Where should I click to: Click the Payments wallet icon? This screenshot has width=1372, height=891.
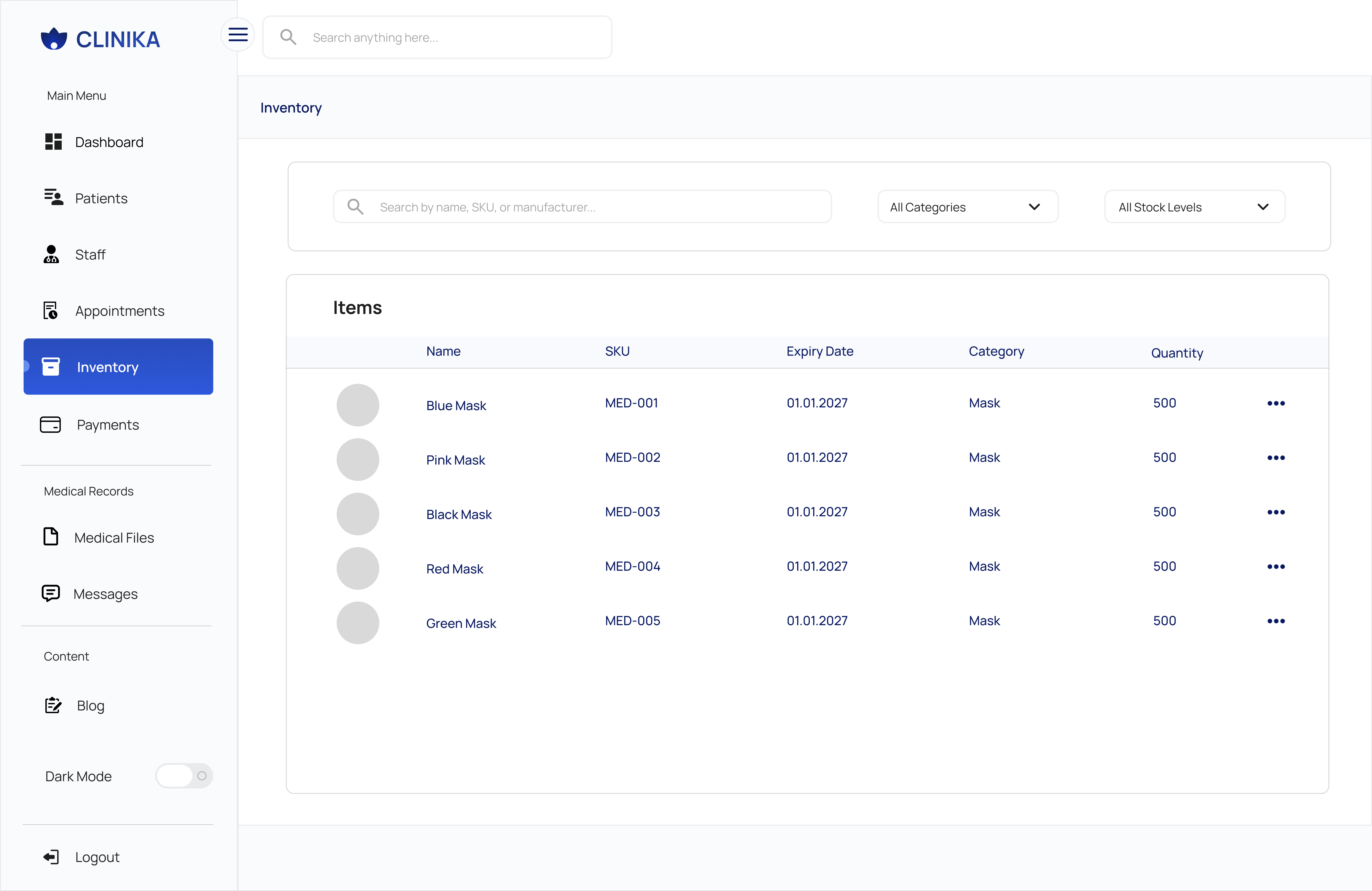[50, 425]
